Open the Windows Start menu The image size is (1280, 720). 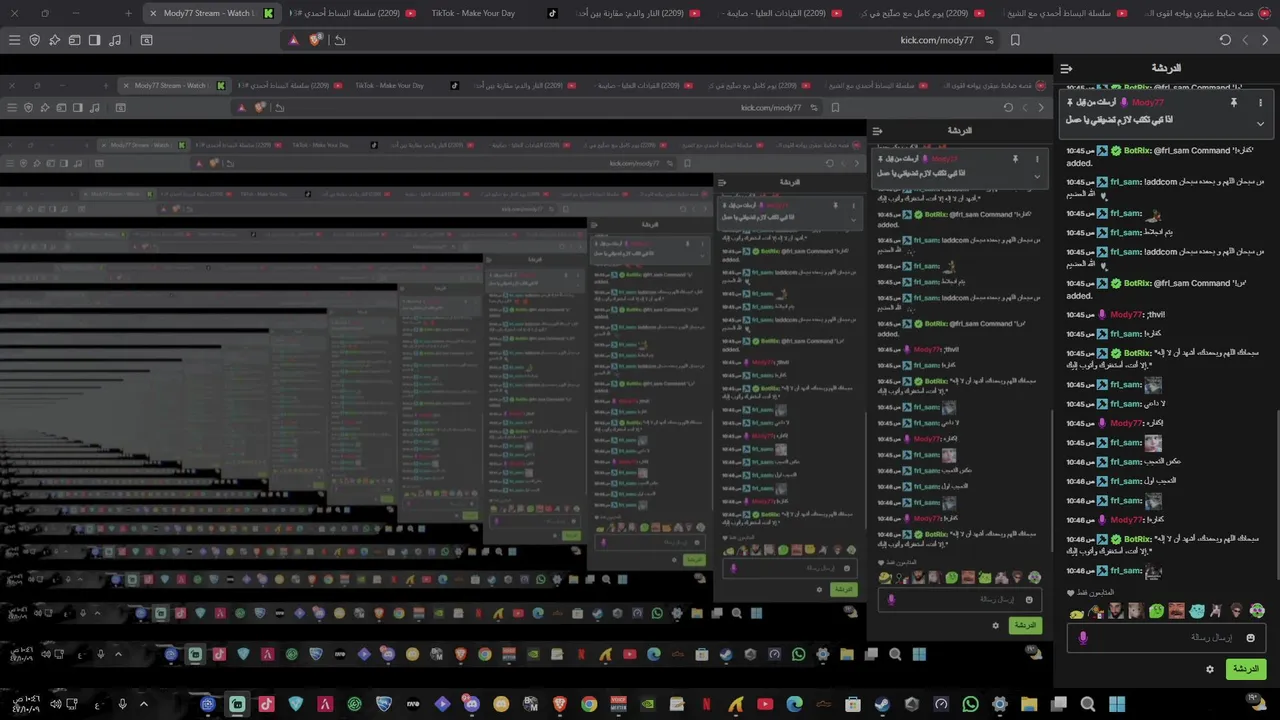(1117, 704)
